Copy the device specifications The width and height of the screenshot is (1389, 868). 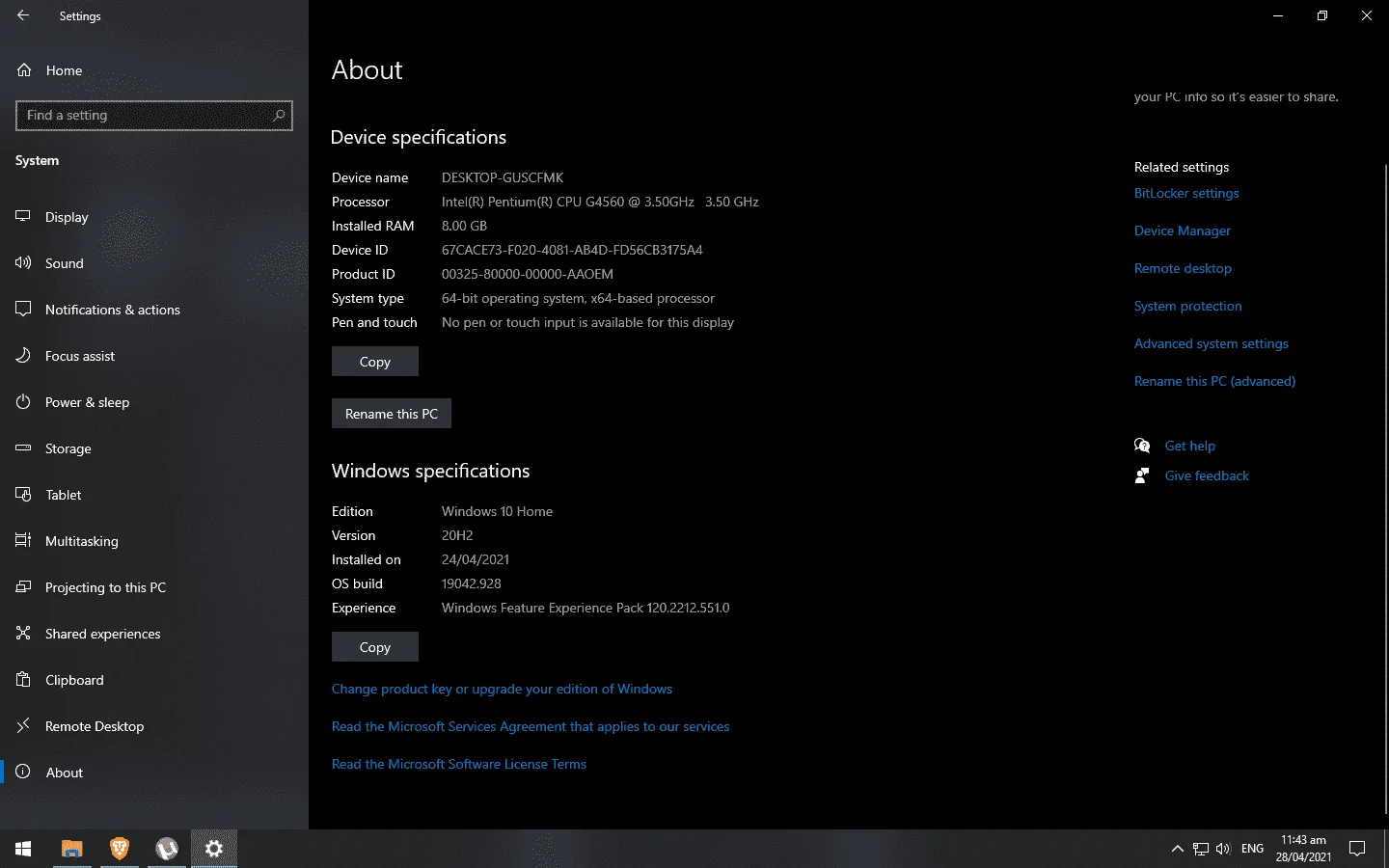point(375,362)
